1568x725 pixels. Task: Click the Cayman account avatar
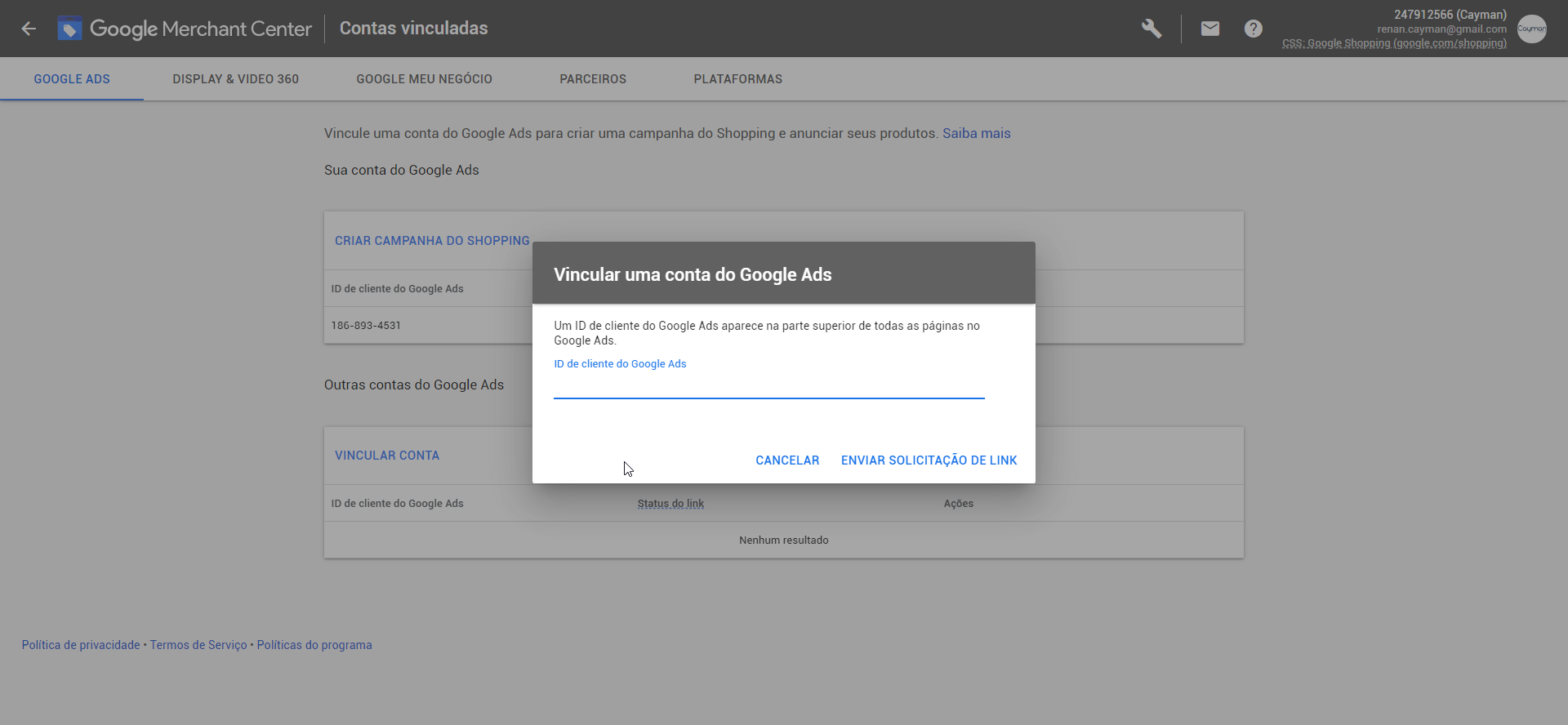tap(1532, 29)
